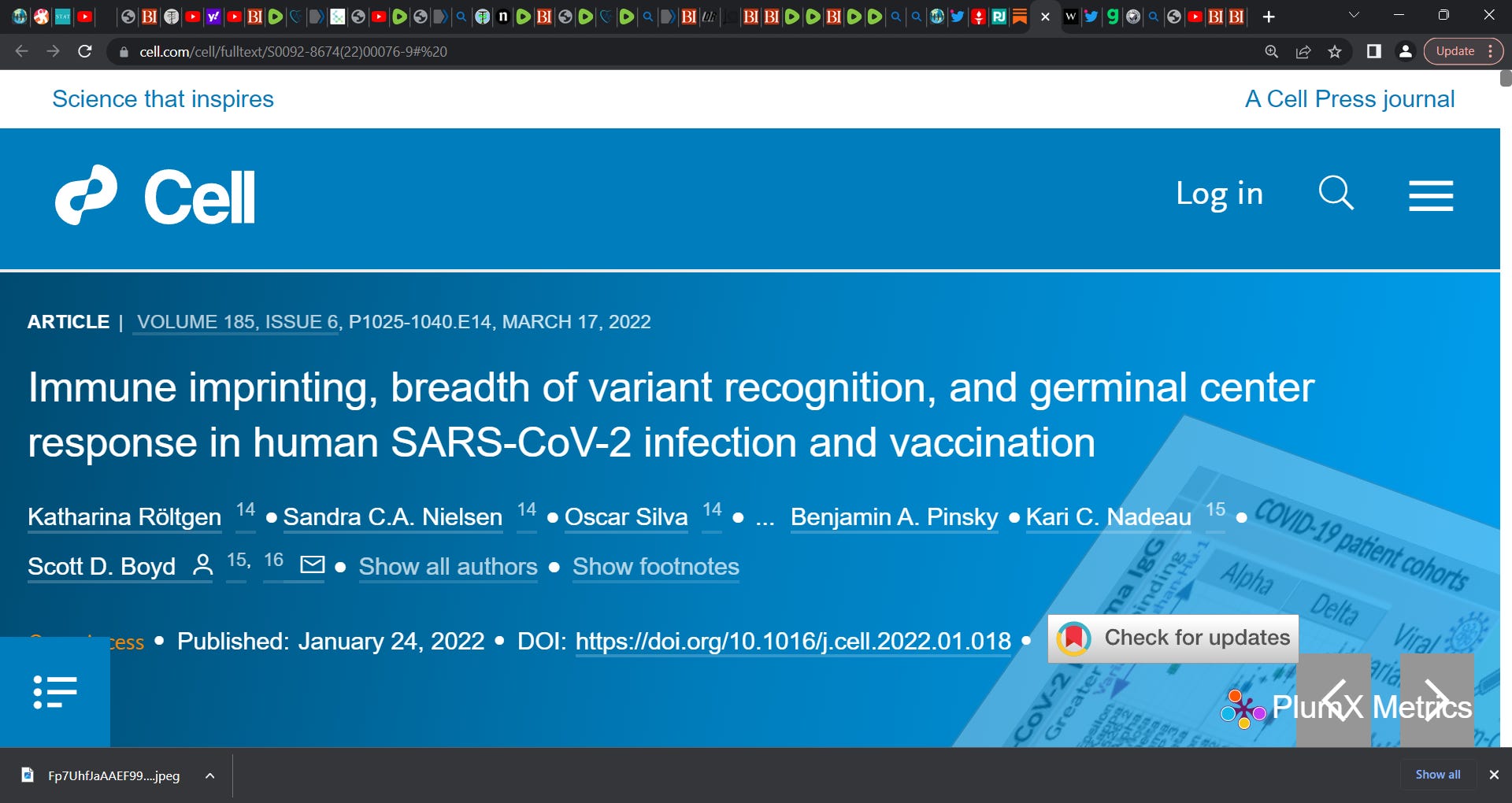The image size is (1512, 803).
Task: Click the Check for updates button
Action: 1173,638
